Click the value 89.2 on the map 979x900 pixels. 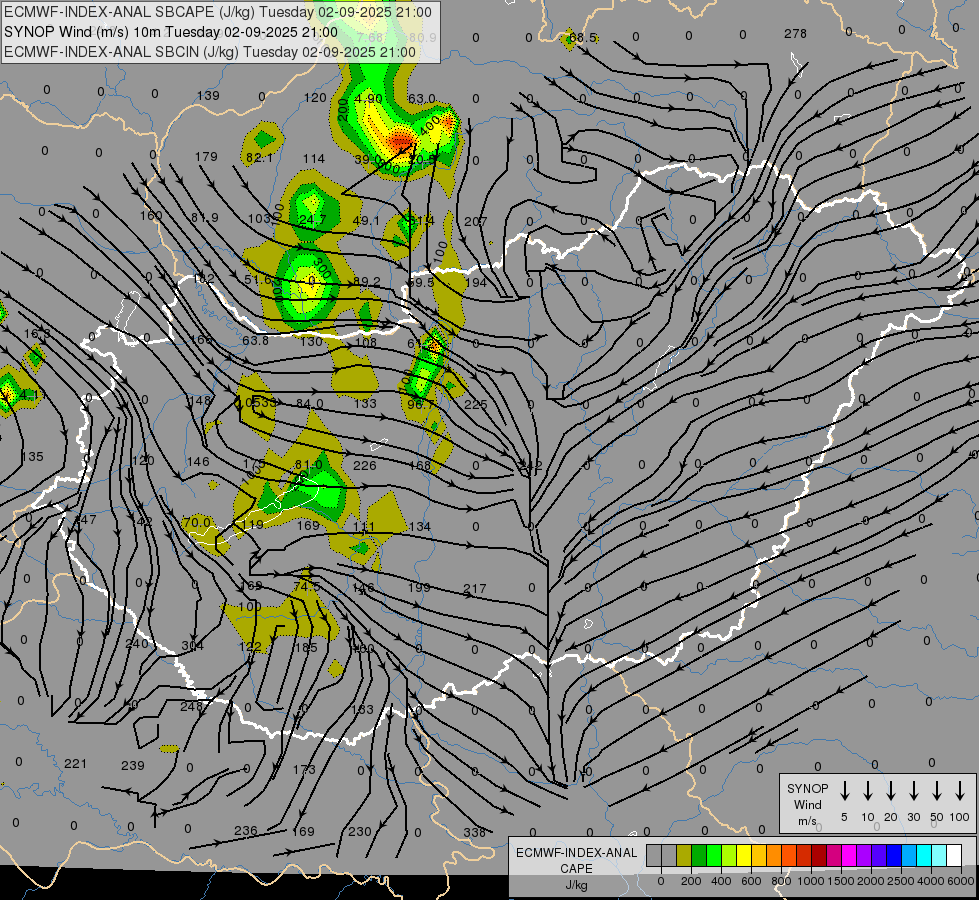tap(367, 282)
